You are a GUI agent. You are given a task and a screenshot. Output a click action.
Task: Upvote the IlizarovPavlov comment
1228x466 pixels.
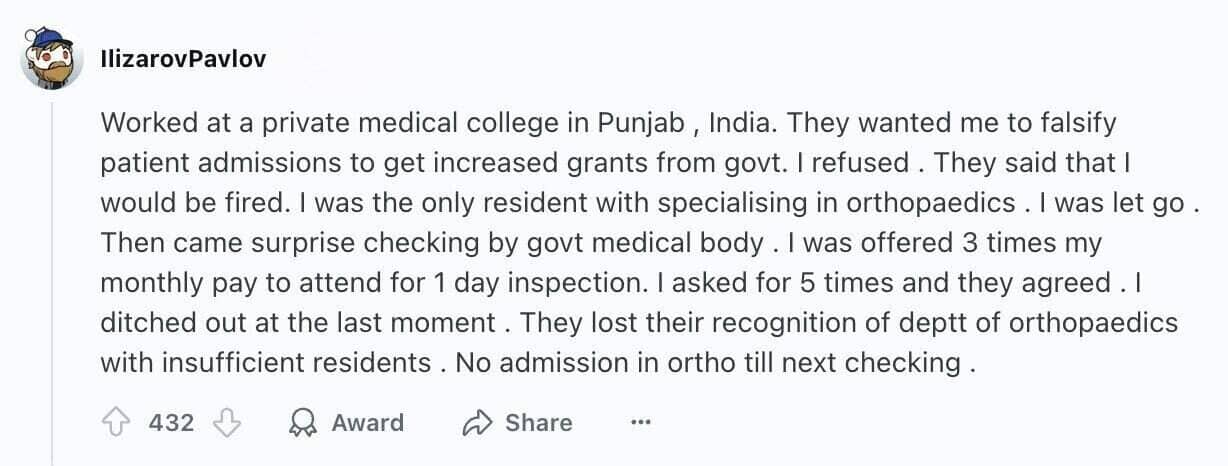click(x=117, y=423)
